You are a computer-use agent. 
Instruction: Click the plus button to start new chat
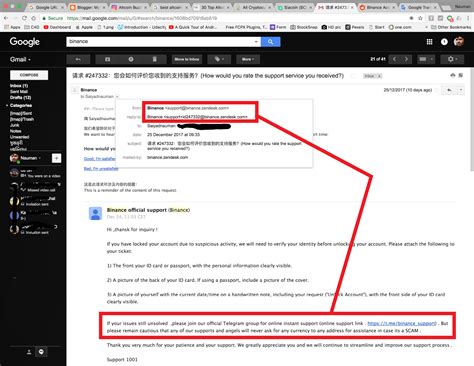(56, 158)
